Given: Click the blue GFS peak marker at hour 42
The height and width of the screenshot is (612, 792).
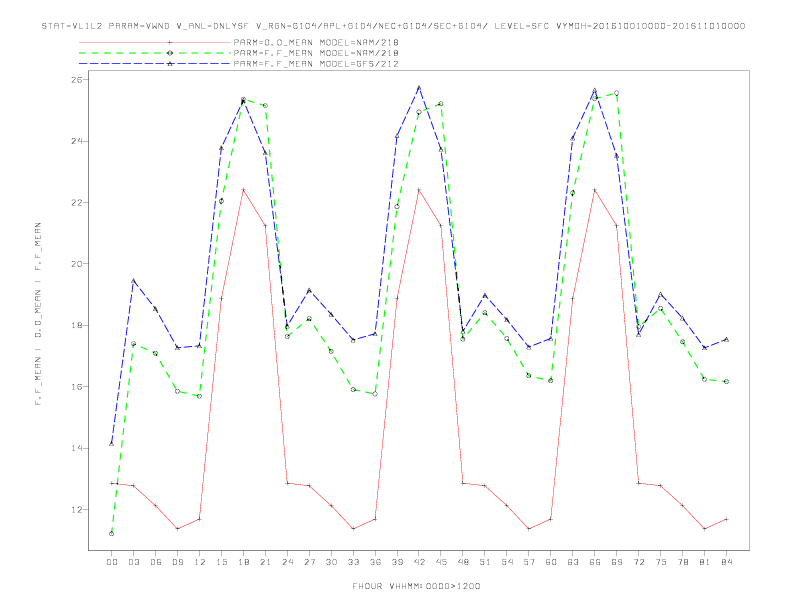Looking at the screenshot, I should tap(419, 88).
